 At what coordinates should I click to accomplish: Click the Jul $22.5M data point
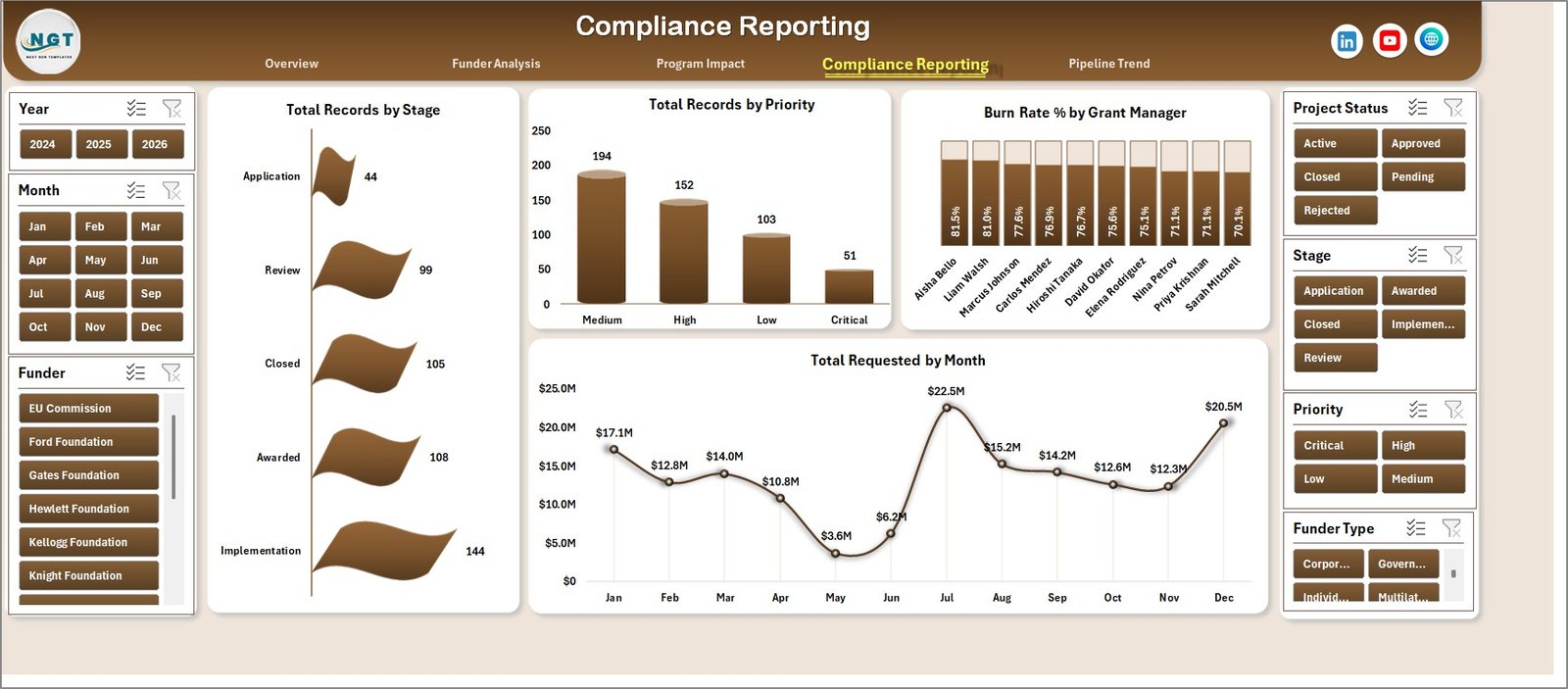(x=946, y=407)
